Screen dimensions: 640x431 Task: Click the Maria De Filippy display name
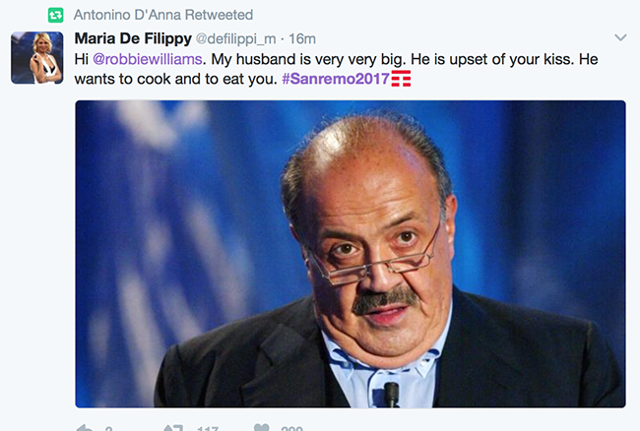[133, 38]
